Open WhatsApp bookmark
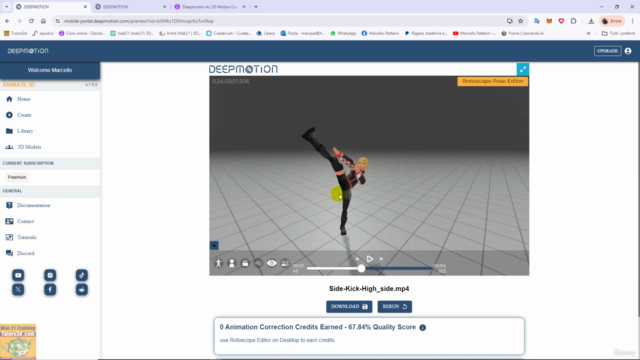This screenshot has width=640, height=360. 343,33
